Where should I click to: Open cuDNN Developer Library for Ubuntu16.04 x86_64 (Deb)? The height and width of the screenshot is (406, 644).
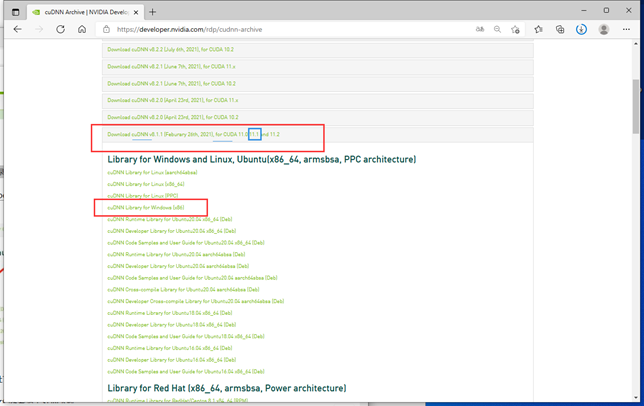[x=172, y=360]
